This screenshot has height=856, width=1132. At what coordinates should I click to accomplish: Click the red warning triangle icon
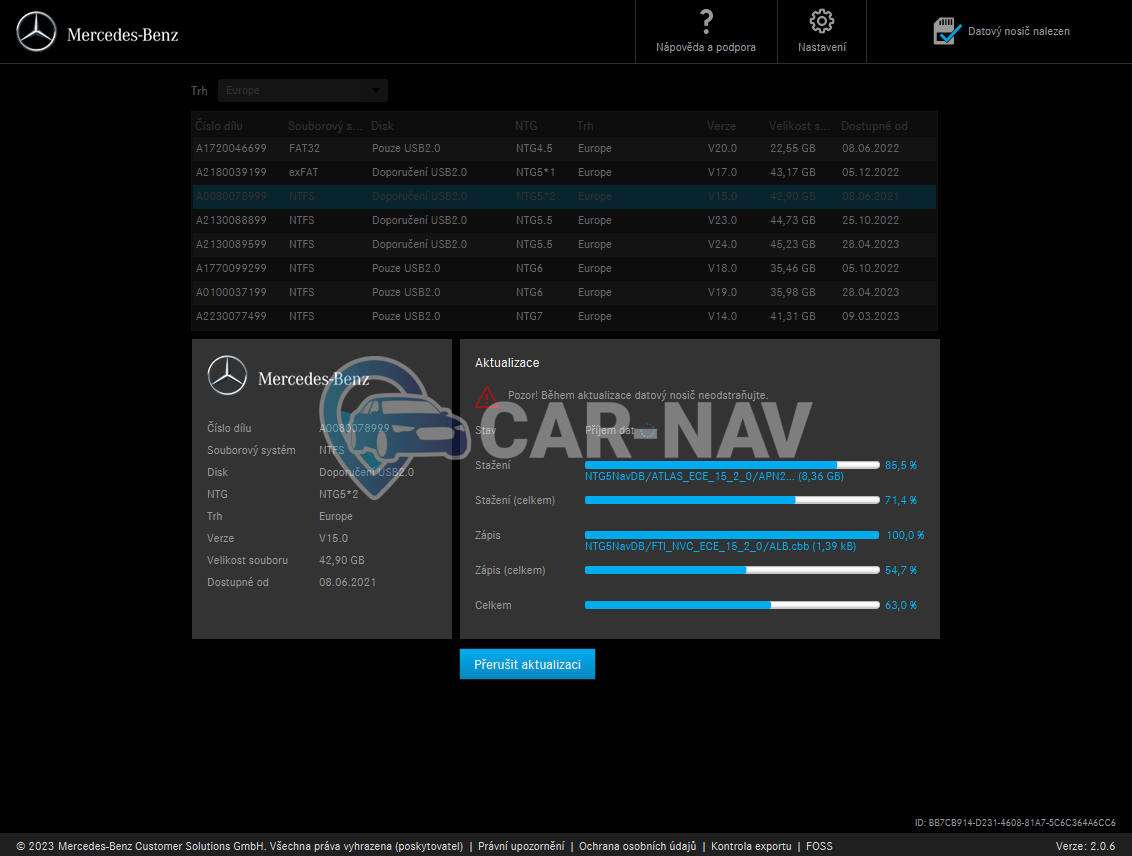[487, 396]
